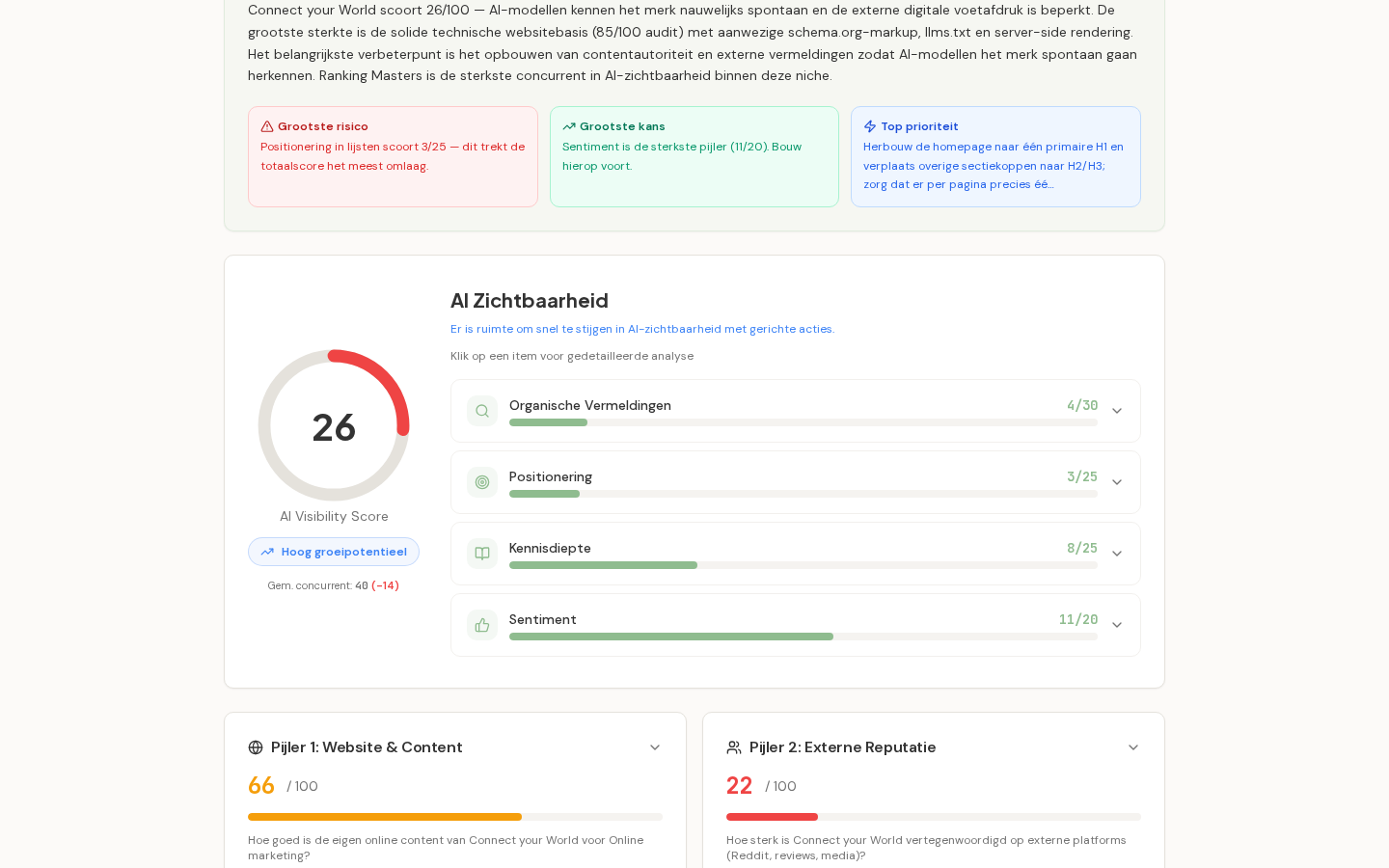Click the target icon beside Positionering

click(482, 482)
